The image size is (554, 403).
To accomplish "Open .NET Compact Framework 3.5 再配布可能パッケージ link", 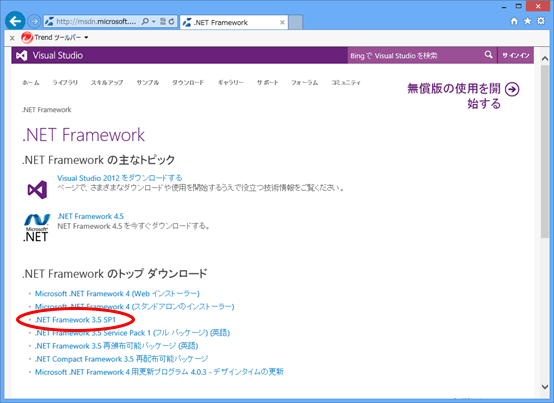I will [122, 359].
